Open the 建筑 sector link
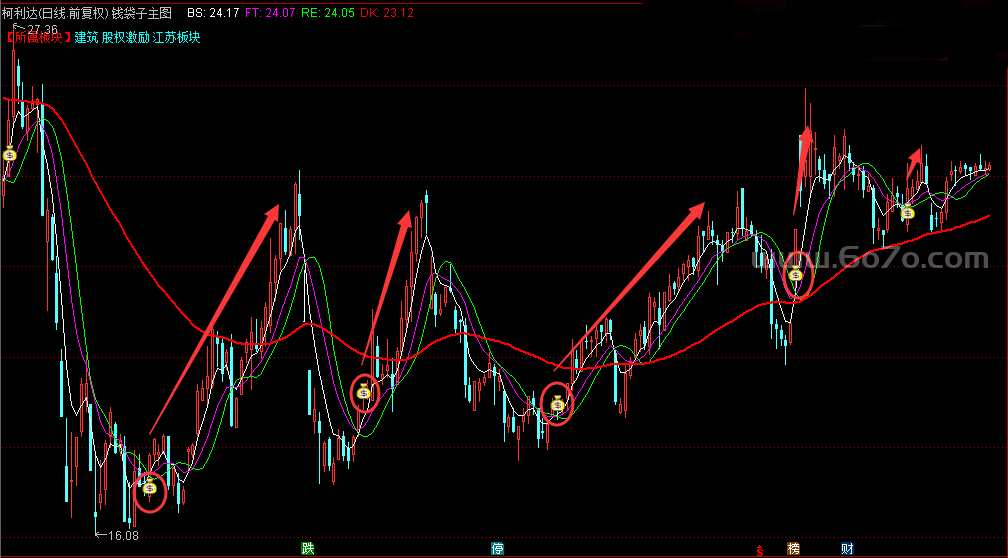The height and width of the screenshot is (558, 1008). (x=86, y=38)
